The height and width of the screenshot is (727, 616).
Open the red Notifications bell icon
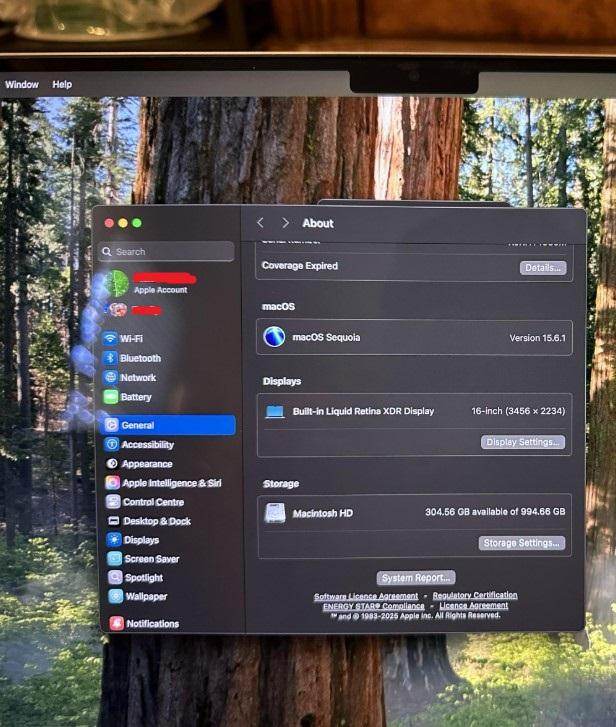click(116, 623)
